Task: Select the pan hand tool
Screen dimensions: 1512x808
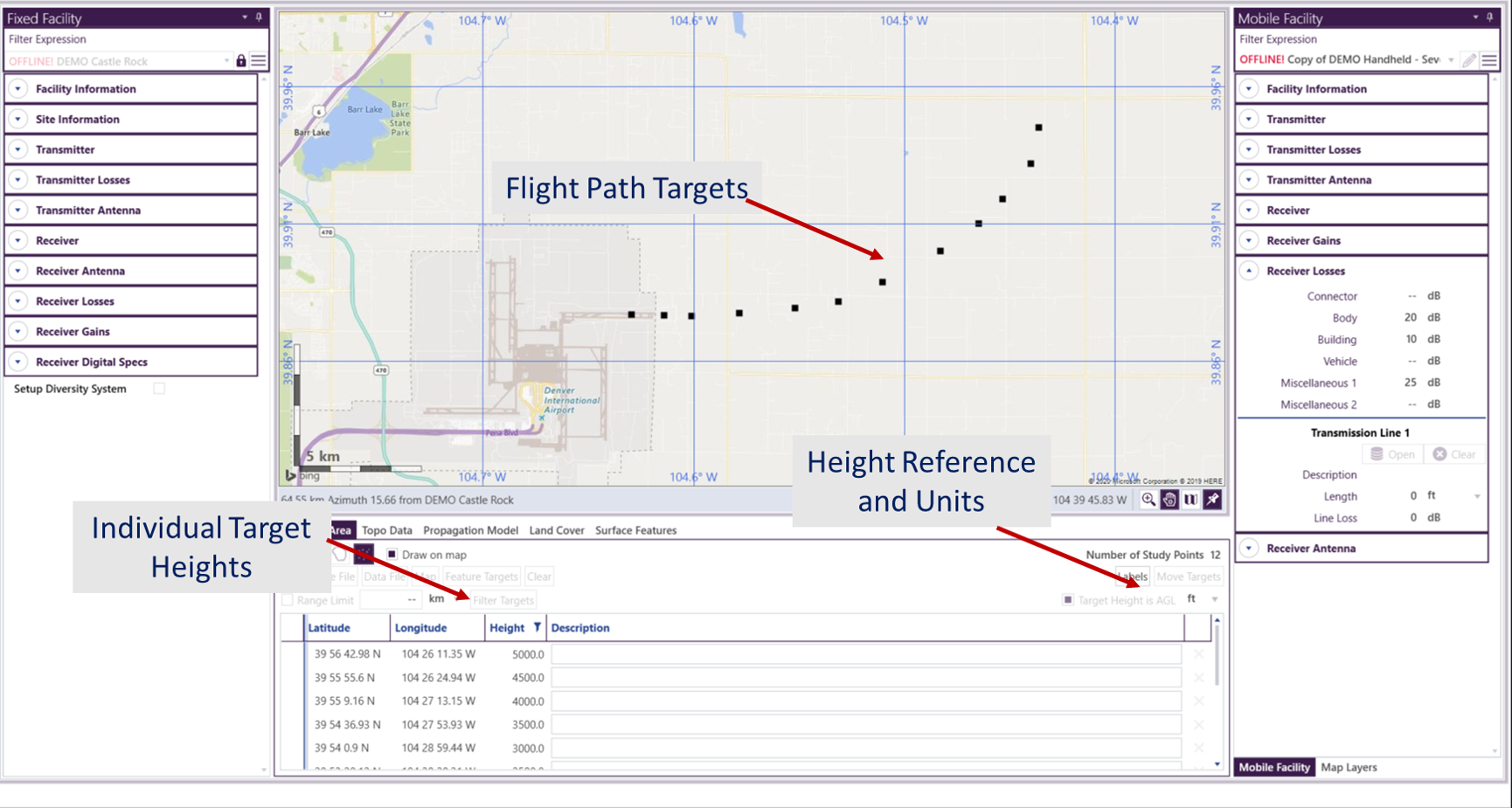Action: pyautogui.click(x=1170, y=500)
